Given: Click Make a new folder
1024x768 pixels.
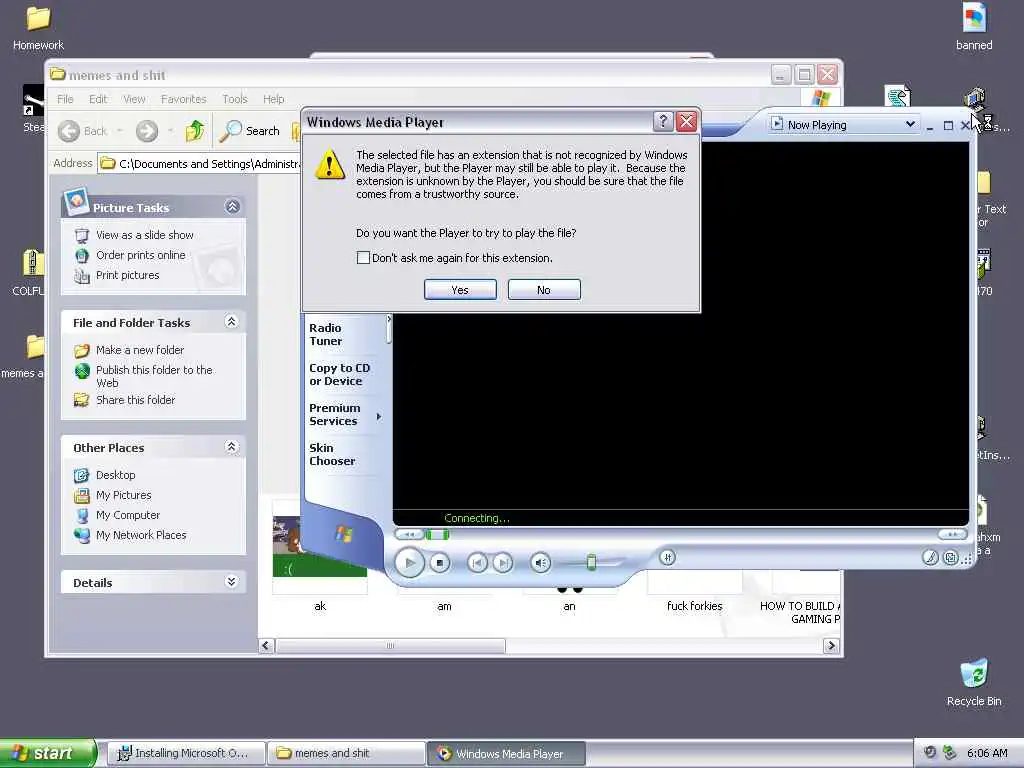Looking at the screenshot, I should [140, 350].
